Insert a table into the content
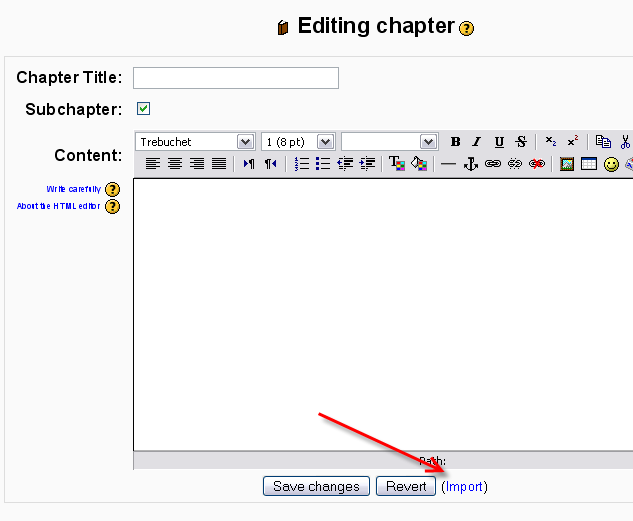 (x=589, y=164)
